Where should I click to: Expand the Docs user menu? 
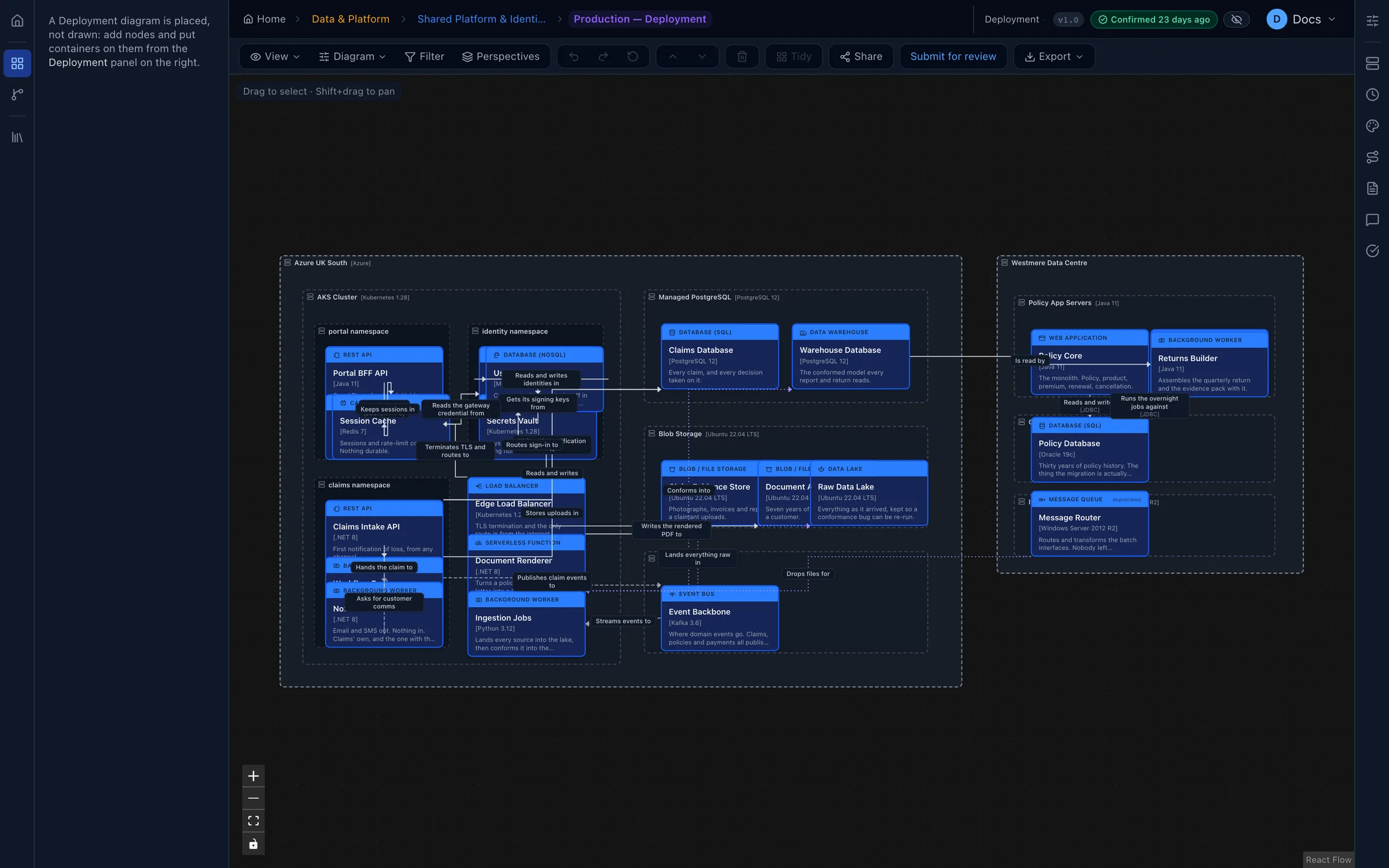(x=1302, y=20)
